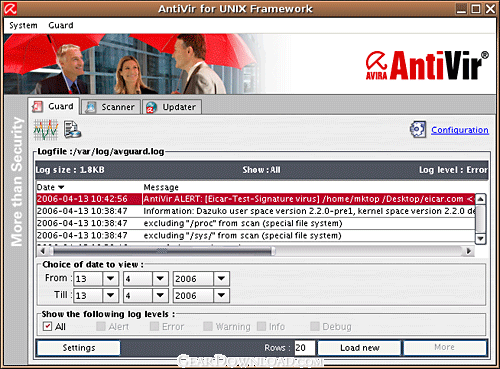Click the horizontal scrollbar thumb of log
This screenshot has height=369, width=500.
click(163, 251)
